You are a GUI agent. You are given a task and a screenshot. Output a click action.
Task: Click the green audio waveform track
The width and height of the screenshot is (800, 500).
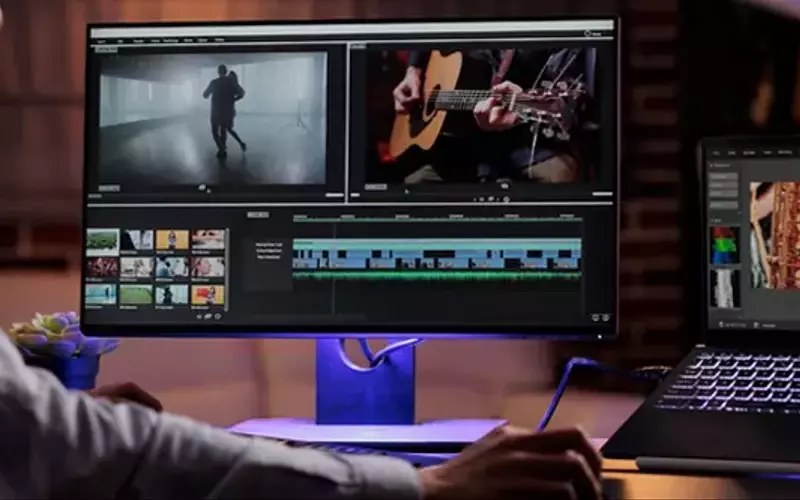[437, 275]
